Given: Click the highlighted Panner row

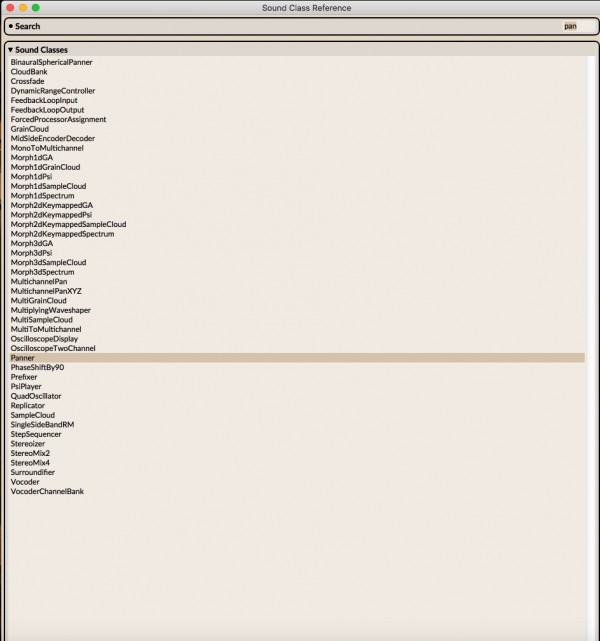Looking at the screenshot, I should (297, 358).
